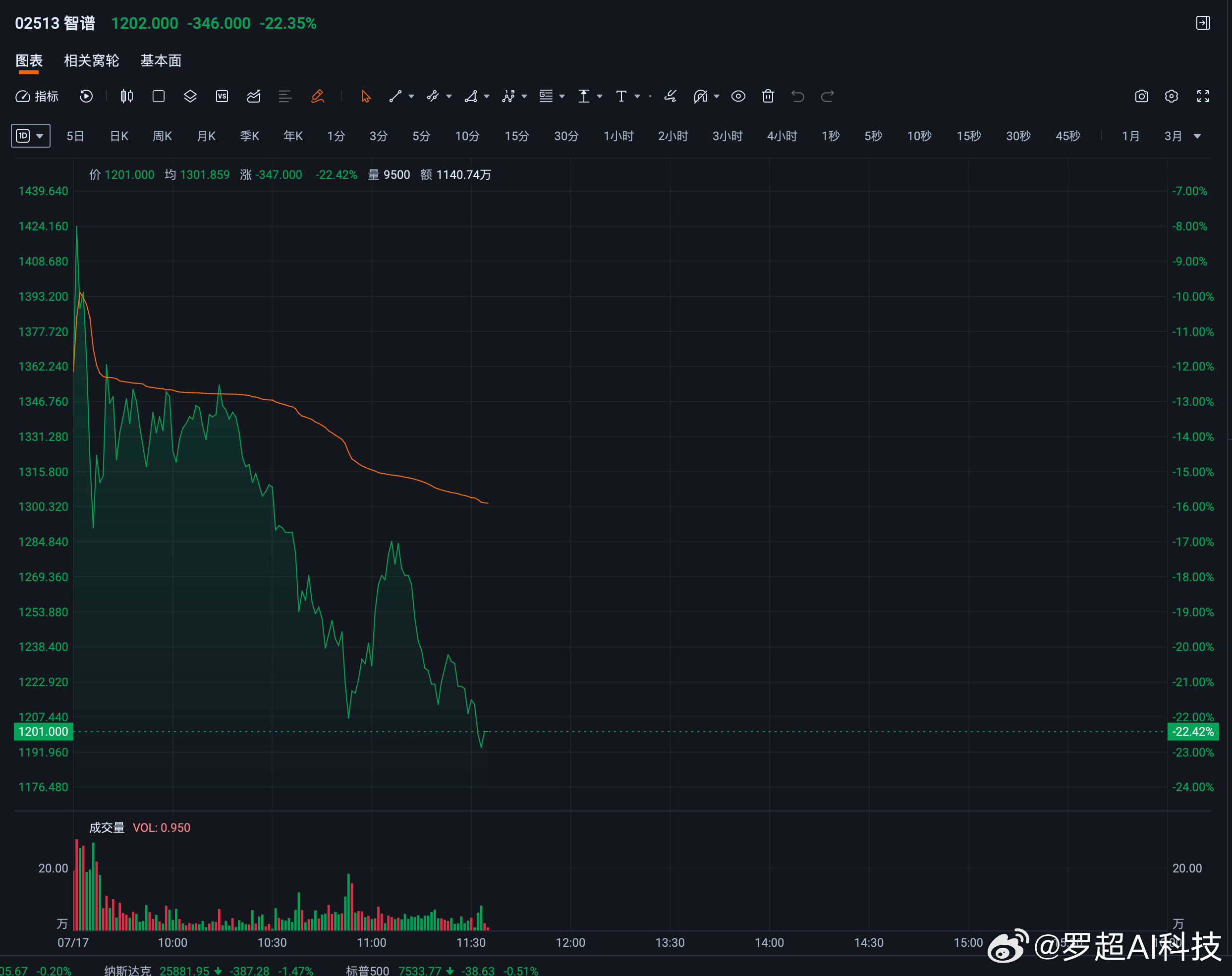This screenshot has width=1232, height=976.
Task: Switch to 相关窝轮 tab
Action: tap(91, 60)
